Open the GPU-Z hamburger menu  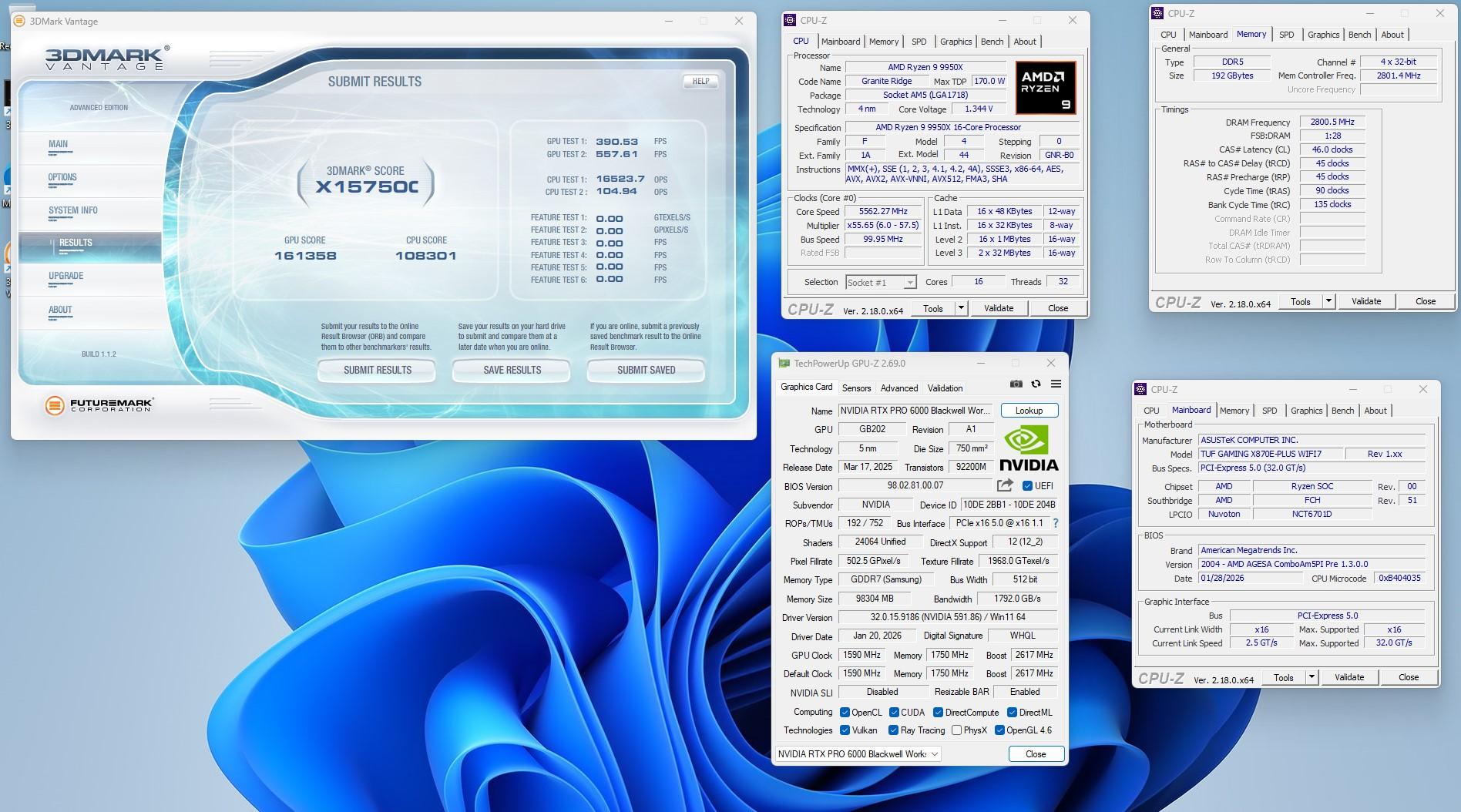(1056, 384)
